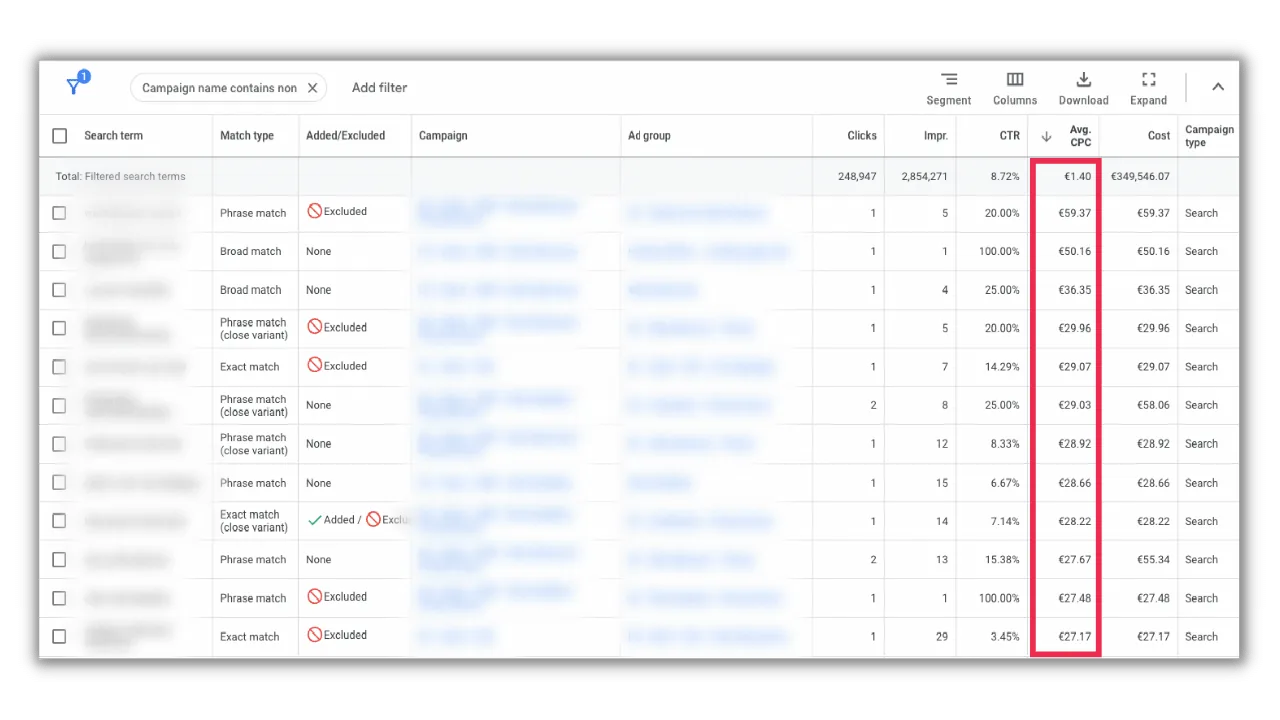
Task: Tick the select-all header checkbox
Action: tap(59, 136)
